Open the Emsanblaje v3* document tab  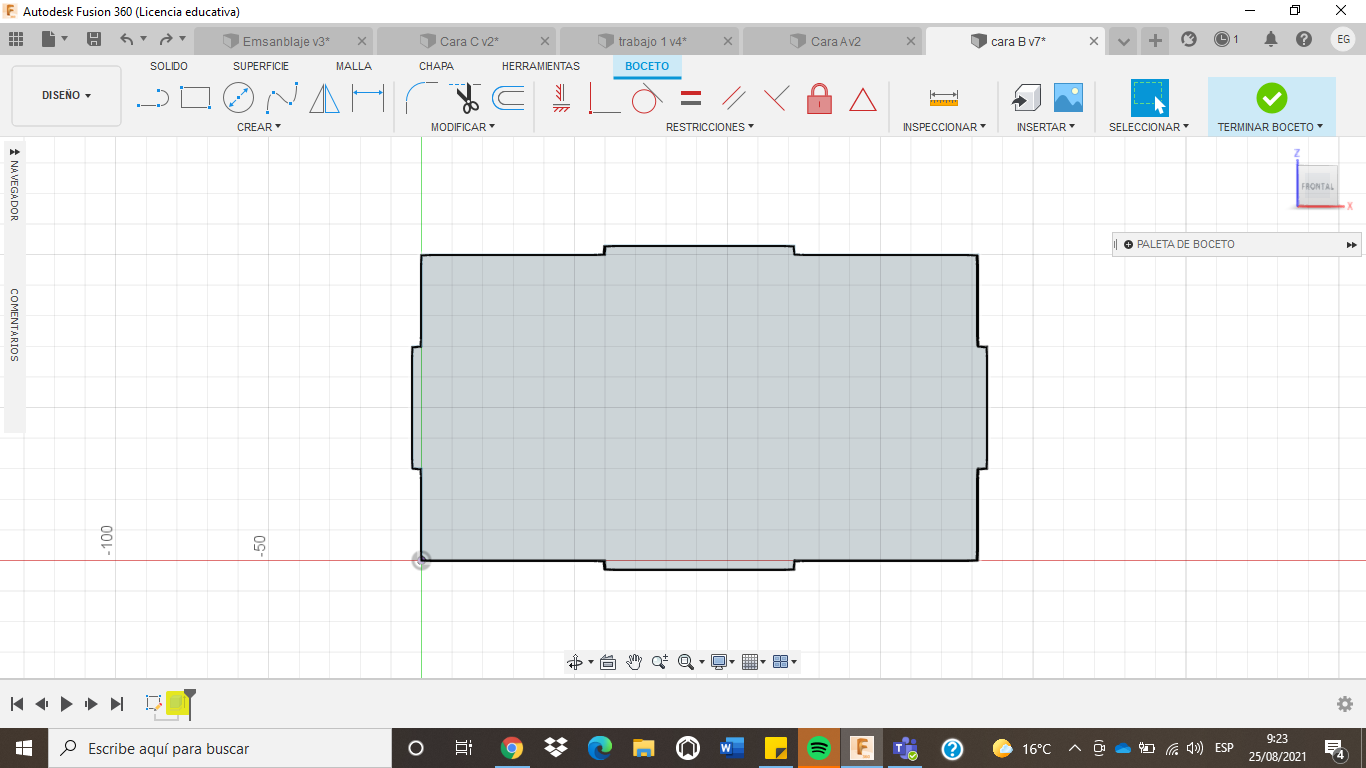pyautogui.click(x=284, y=41)
